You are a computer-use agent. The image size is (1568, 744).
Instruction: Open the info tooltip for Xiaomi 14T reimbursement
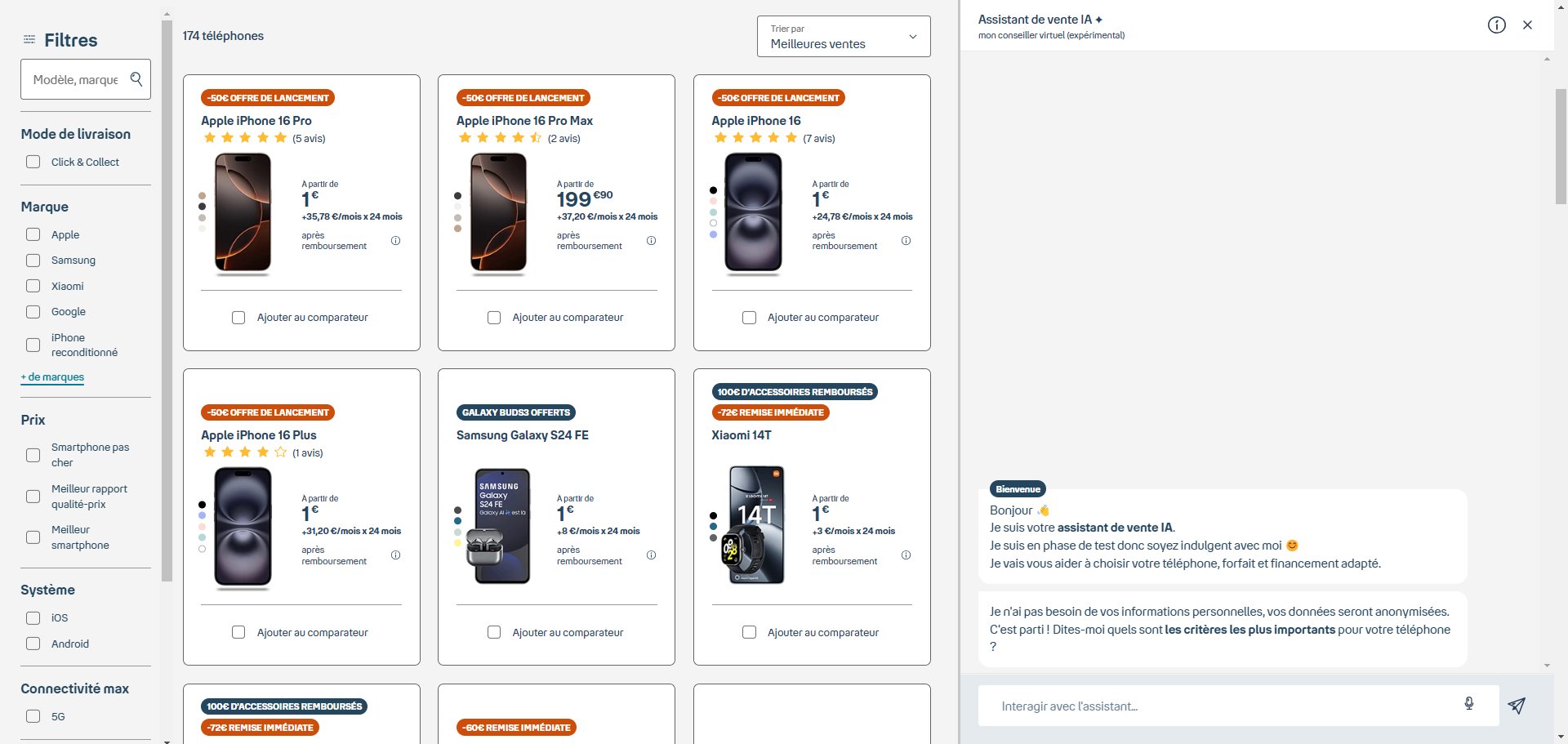pyautogui.click(x=906, y=555)
